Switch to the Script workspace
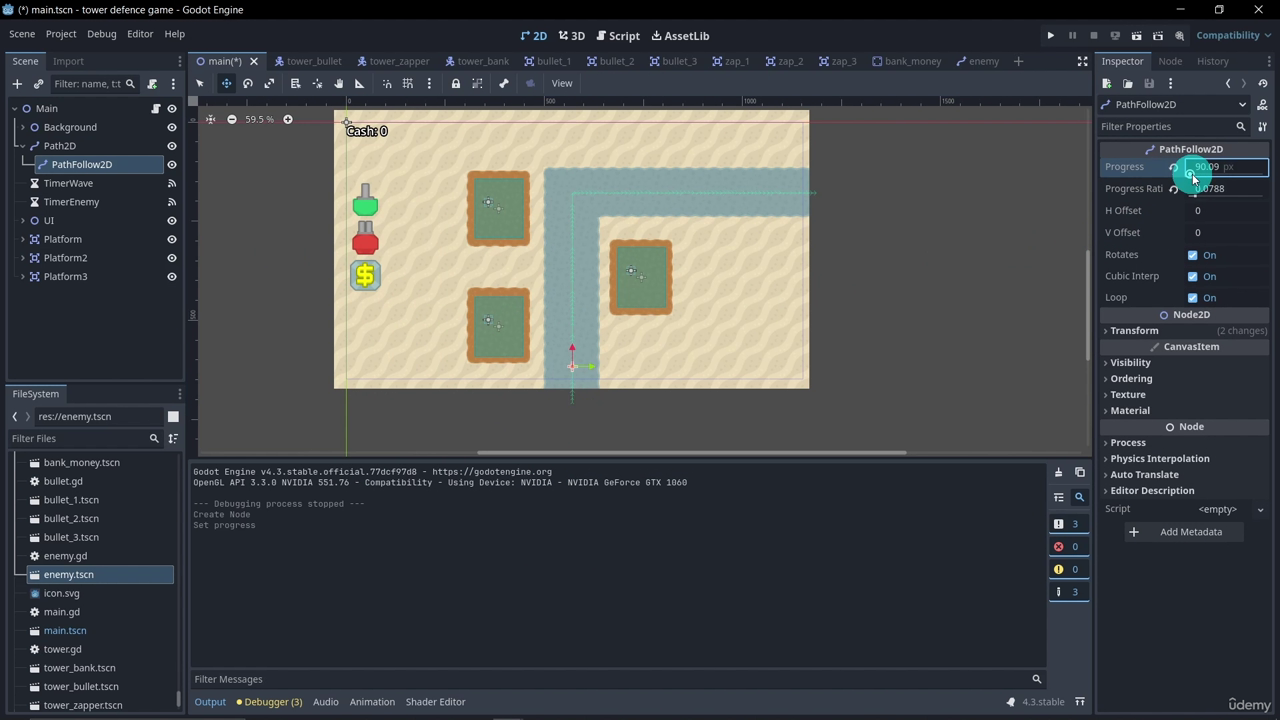Screen dimensions: 1280x720 pos(618,36)
